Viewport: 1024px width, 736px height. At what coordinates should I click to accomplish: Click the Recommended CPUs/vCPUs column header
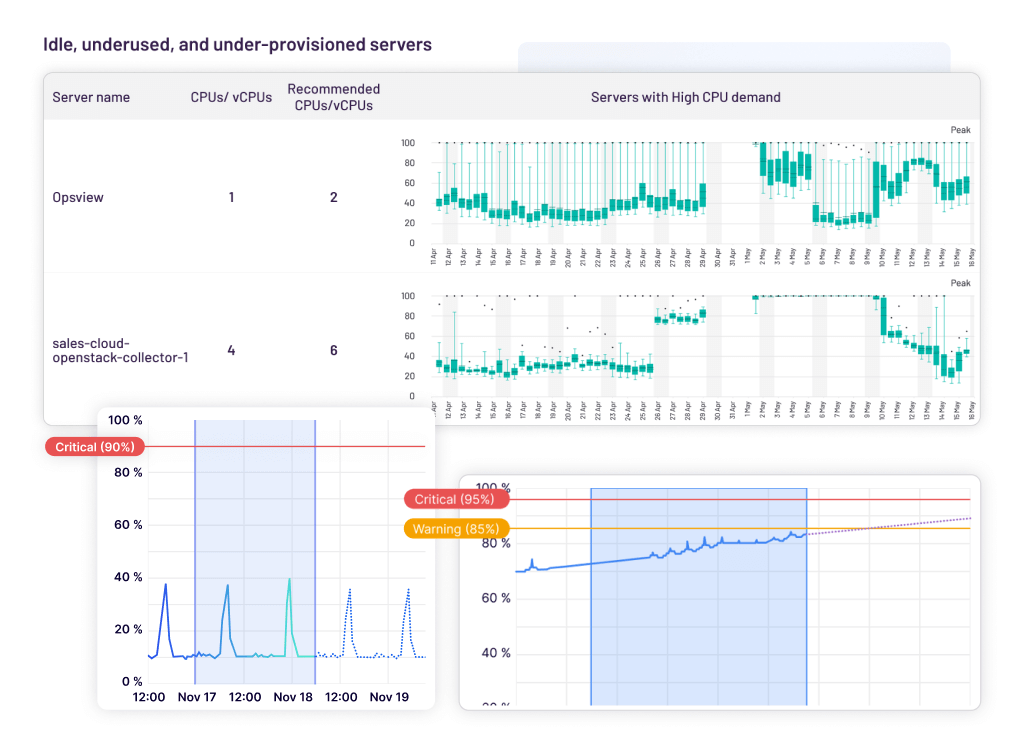pos(333,97)
